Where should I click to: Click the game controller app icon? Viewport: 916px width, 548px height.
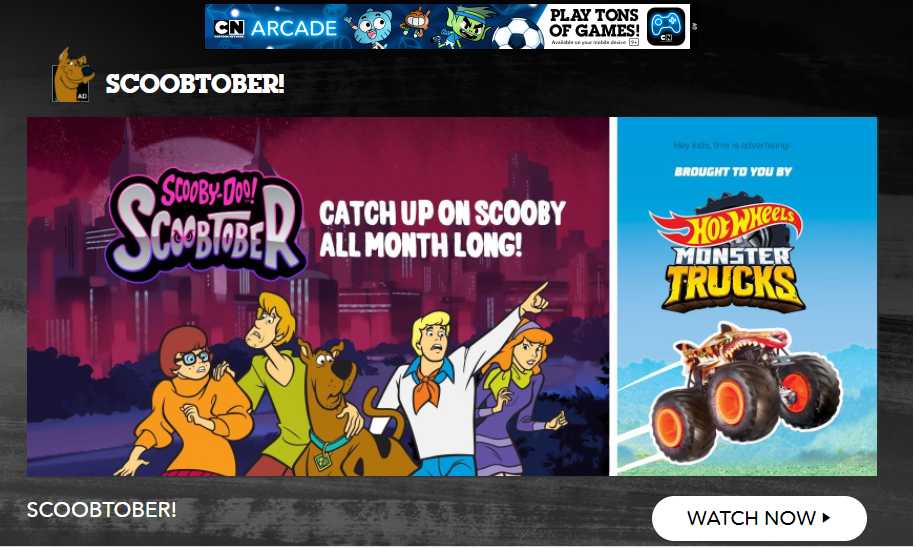665,26
